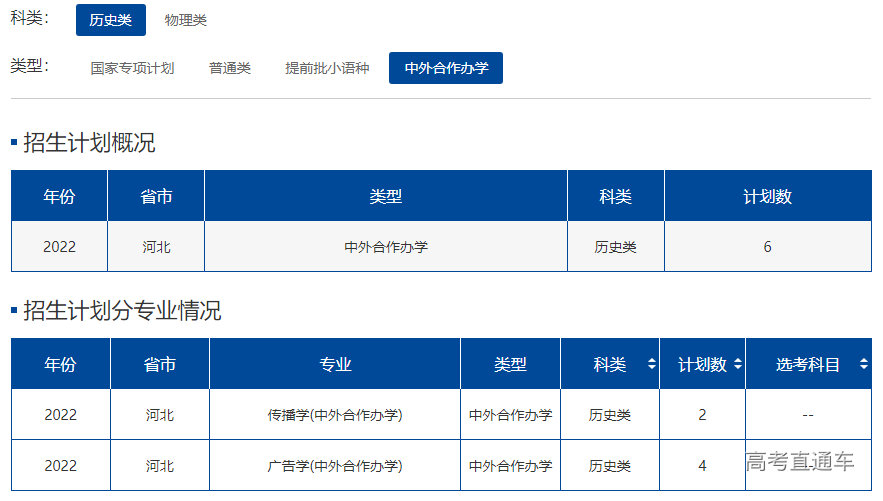Click 省市 header in majors table

click(x=160, y=364)
